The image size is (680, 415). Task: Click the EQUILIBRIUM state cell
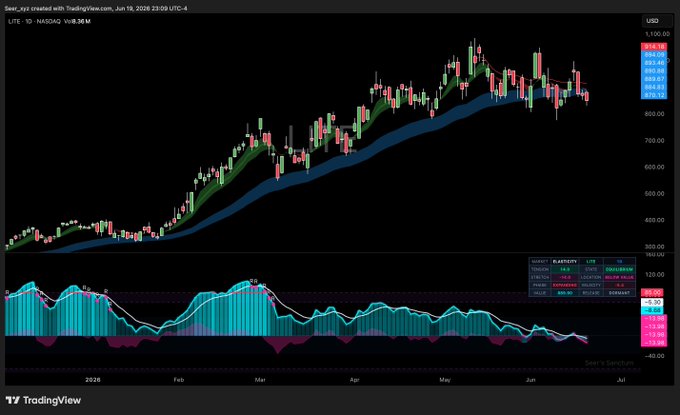tap(619, 269)
